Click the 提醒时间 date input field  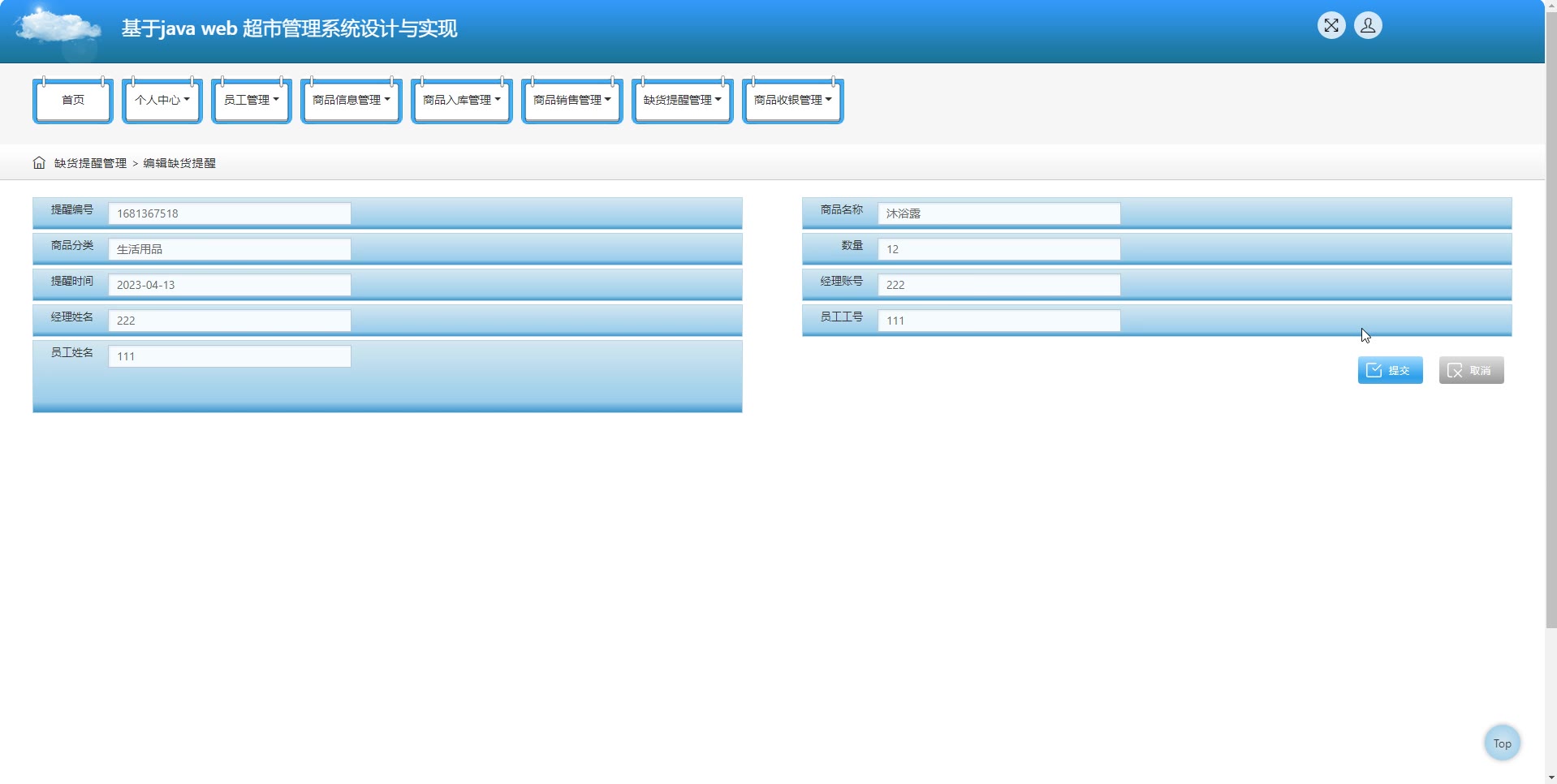coord(230,285)
